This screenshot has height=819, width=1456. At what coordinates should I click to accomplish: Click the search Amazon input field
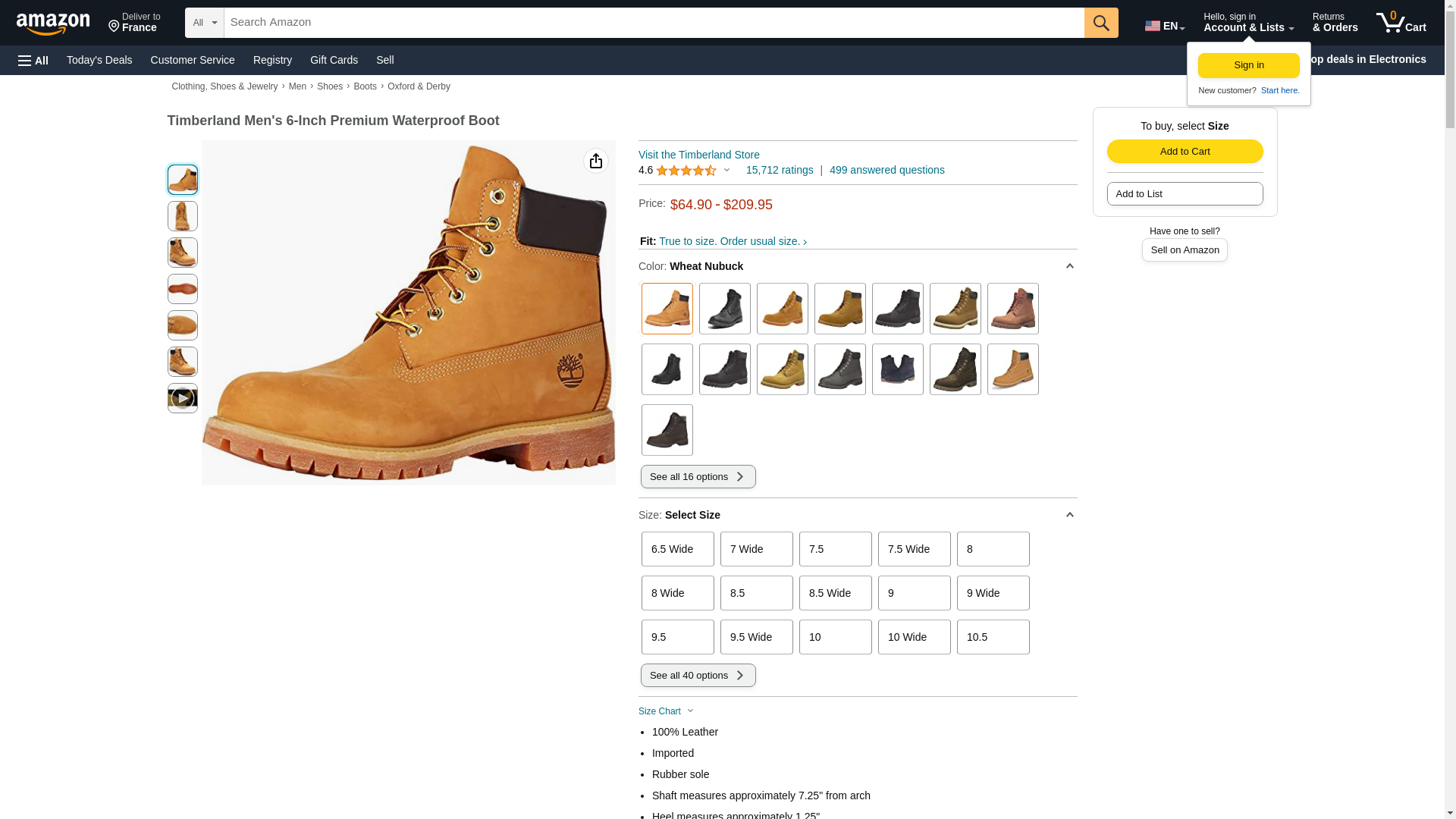[x=653, y=23]
